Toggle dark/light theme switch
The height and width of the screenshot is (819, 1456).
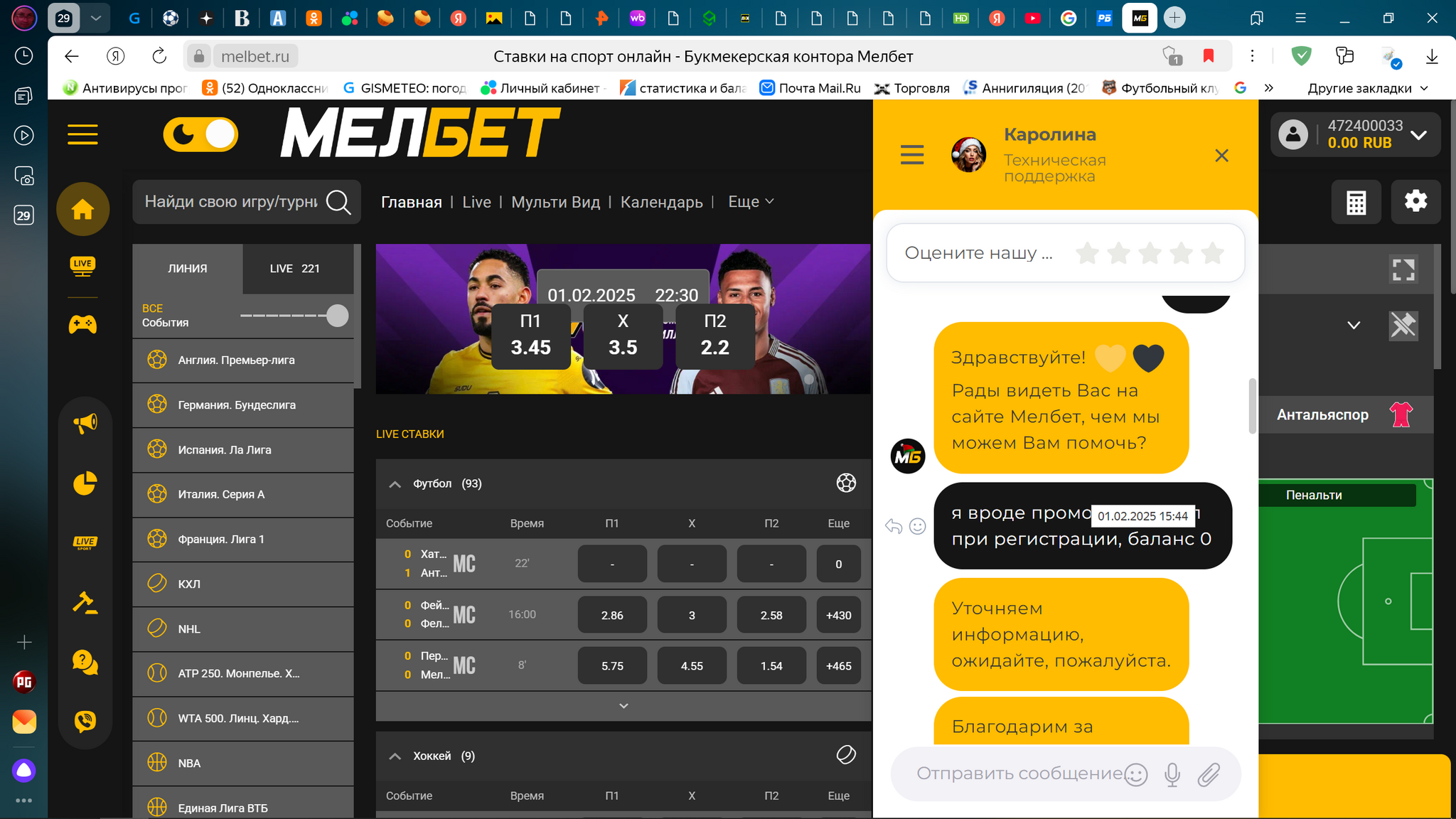click(201, 134)
